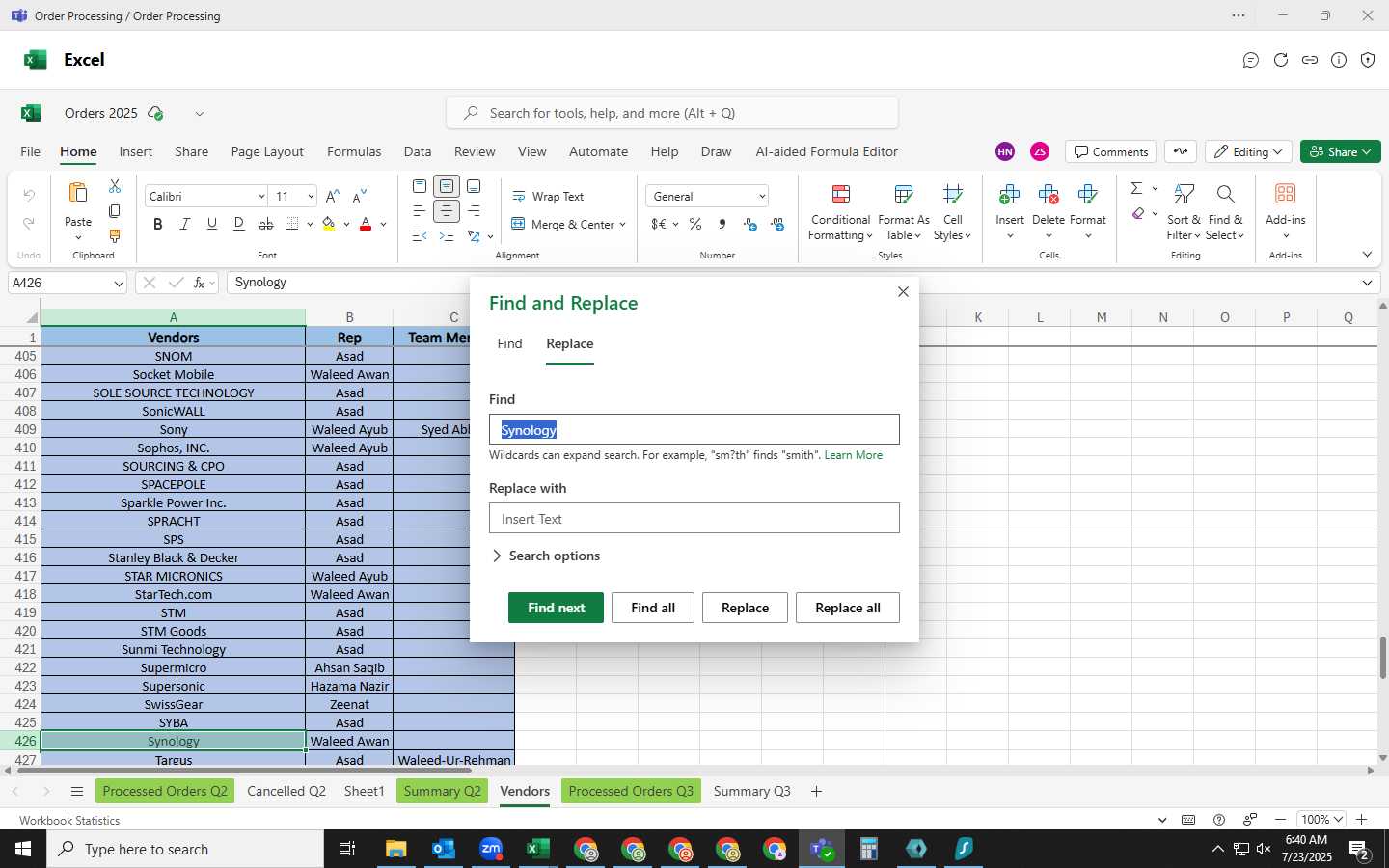
Task: Click the Replace button
Action: tap(745, 608)
